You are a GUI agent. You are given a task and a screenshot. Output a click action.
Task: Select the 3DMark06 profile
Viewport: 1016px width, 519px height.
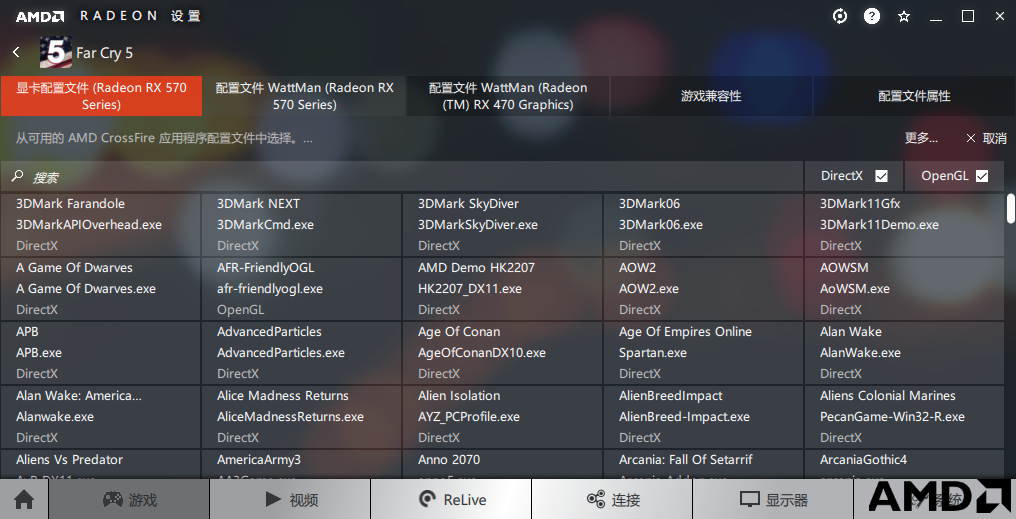tap(703, 224)
